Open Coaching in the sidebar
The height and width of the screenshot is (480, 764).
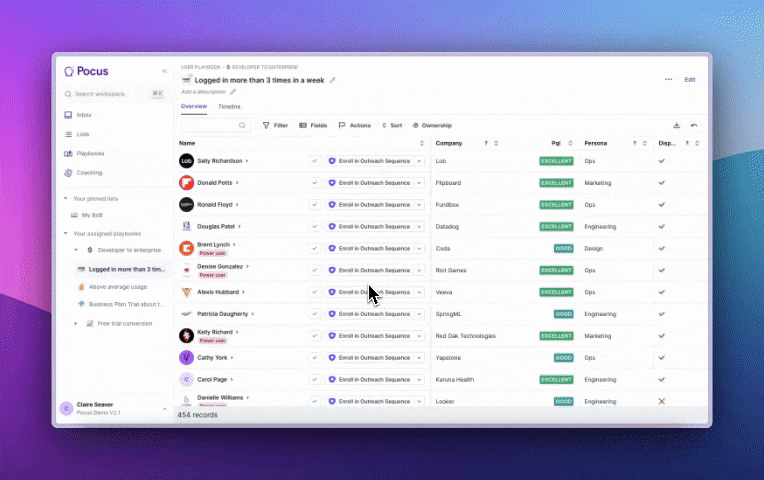coord(83,173)
